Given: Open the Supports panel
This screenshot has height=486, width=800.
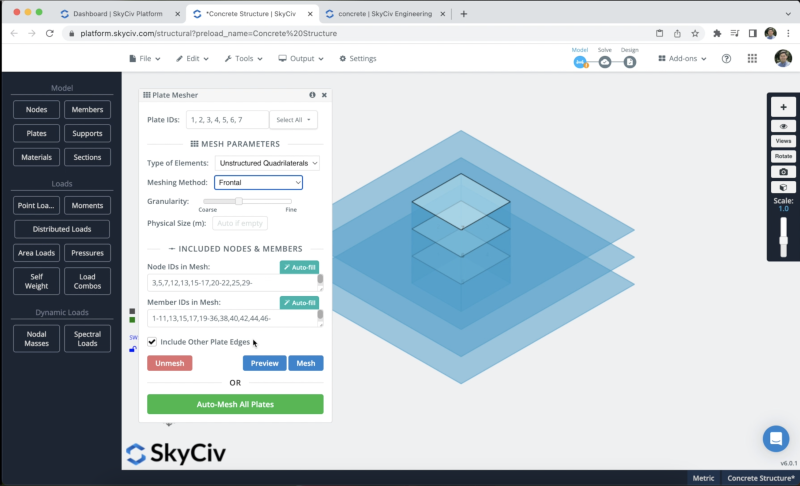Looking at the screenshot, I should tap(87, 134).
